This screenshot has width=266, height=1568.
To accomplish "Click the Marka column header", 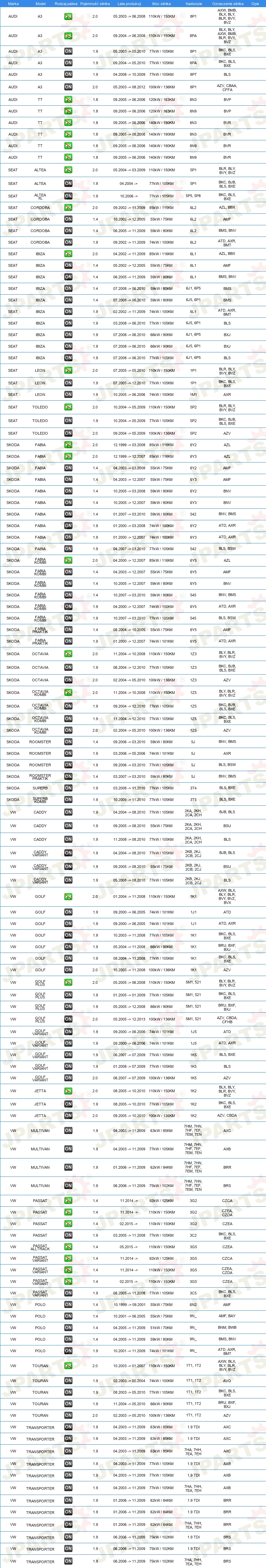I will (x=13, y=4).
